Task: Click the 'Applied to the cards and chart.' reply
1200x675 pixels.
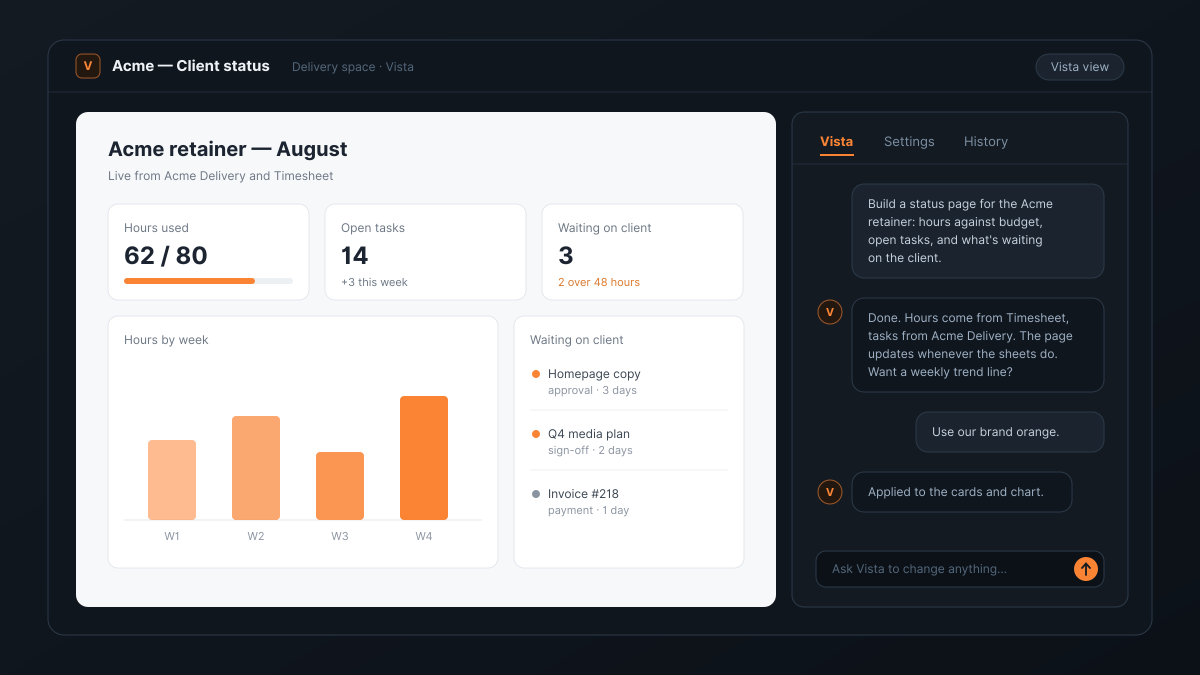Action: (962, 492)
